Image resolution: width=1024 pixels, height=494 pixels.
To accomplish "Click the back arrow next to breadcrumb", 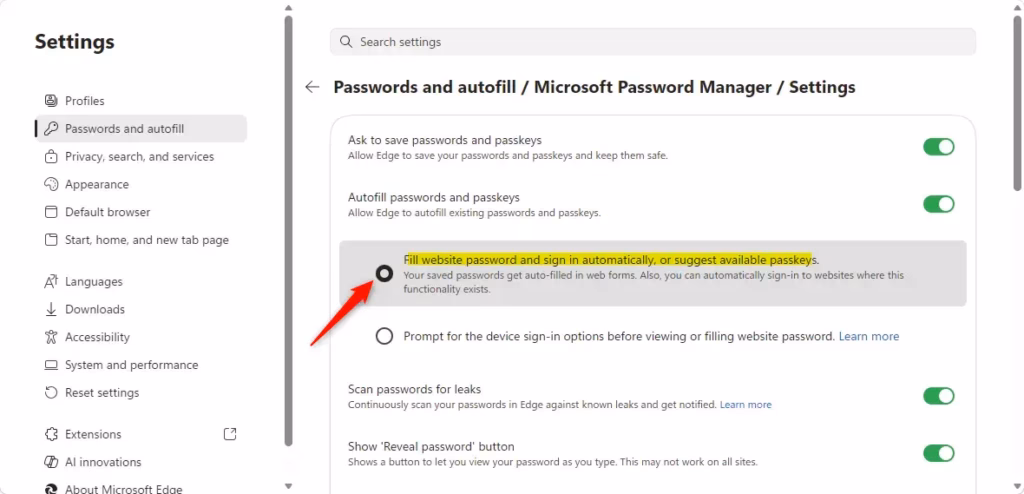I will click(x=312, y=87).
